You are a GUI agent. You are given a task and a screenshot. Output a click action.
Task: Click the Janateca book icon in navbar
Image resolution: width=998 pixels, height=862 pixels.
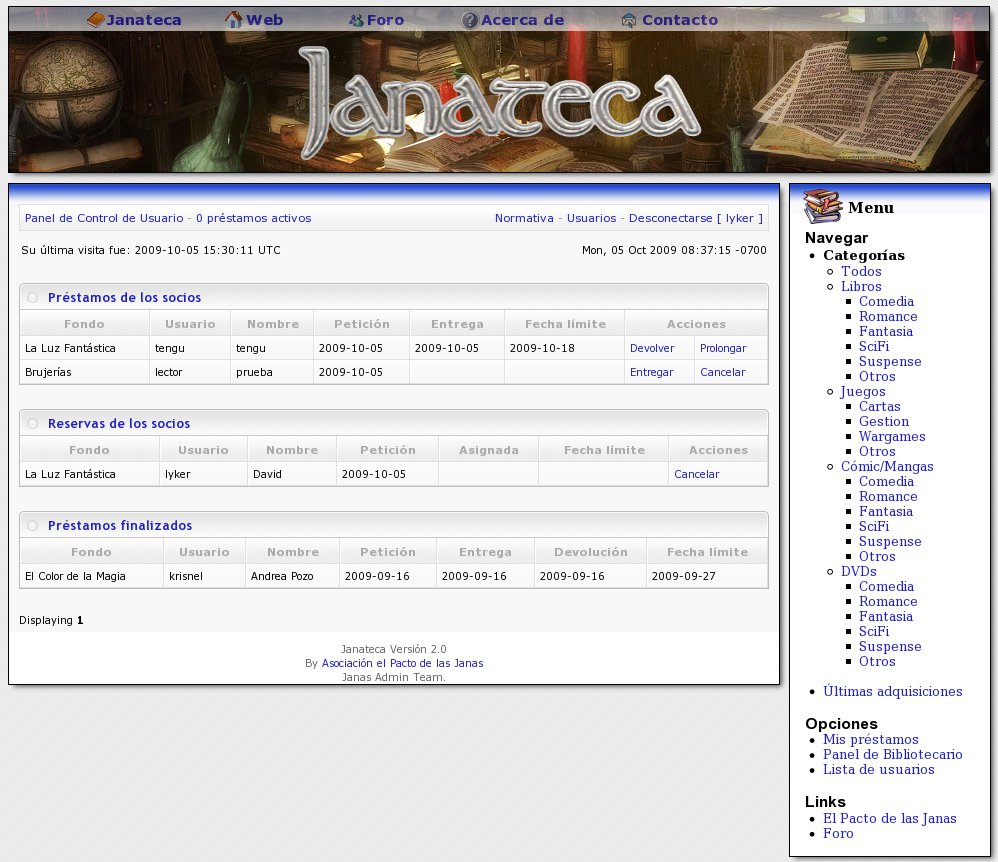click(x=96, y=20)
